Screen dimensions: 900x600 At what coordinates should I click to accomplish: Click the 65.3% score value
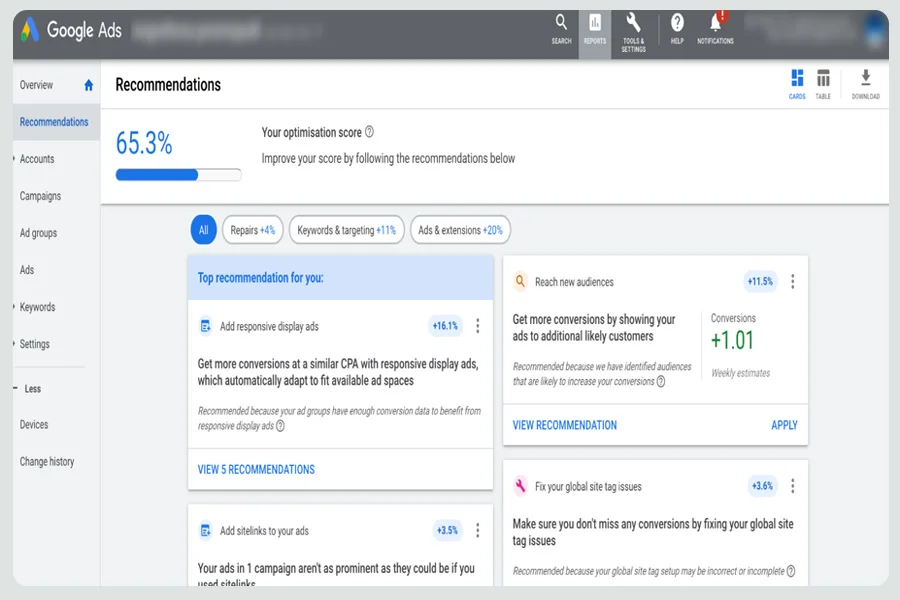pyautogui.click(x=144, y=143)
